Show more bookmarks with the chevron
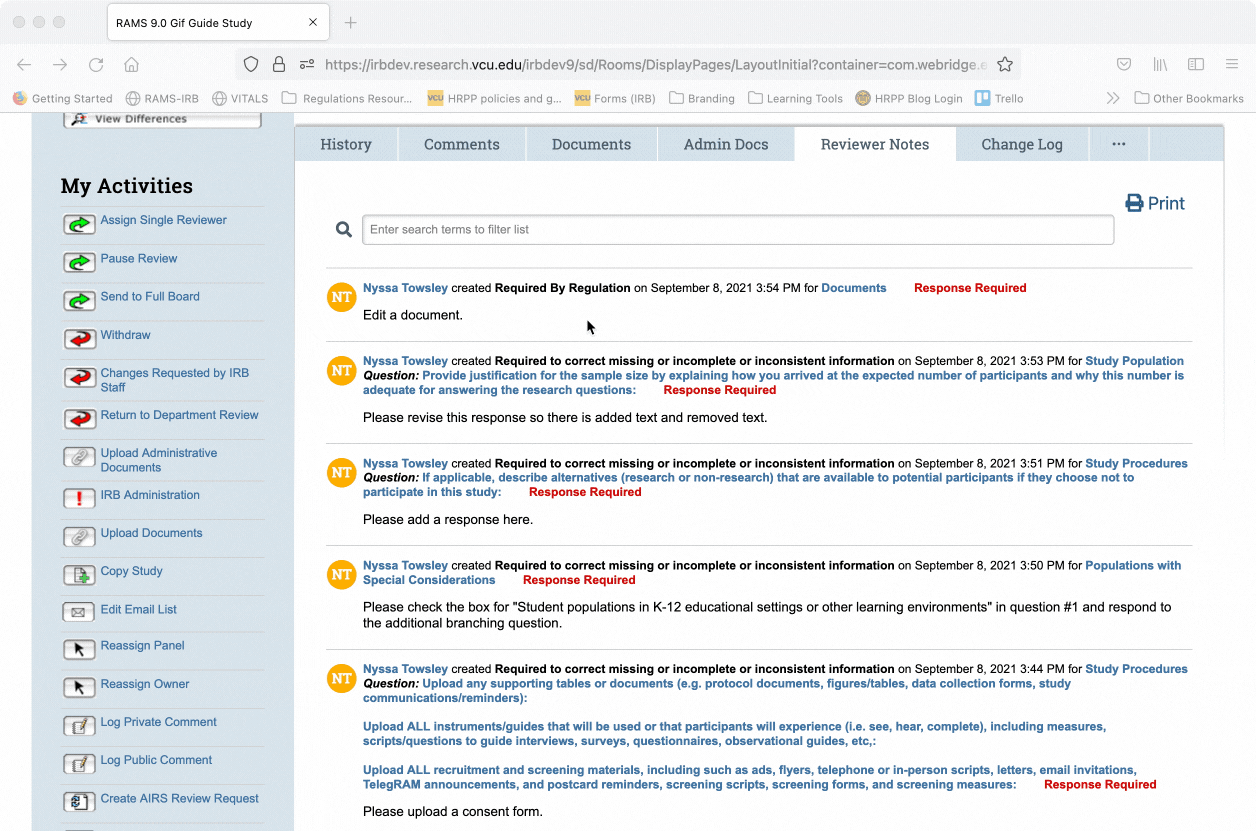The height and width of the screenshot is (831, 1256). [1112, 98]
